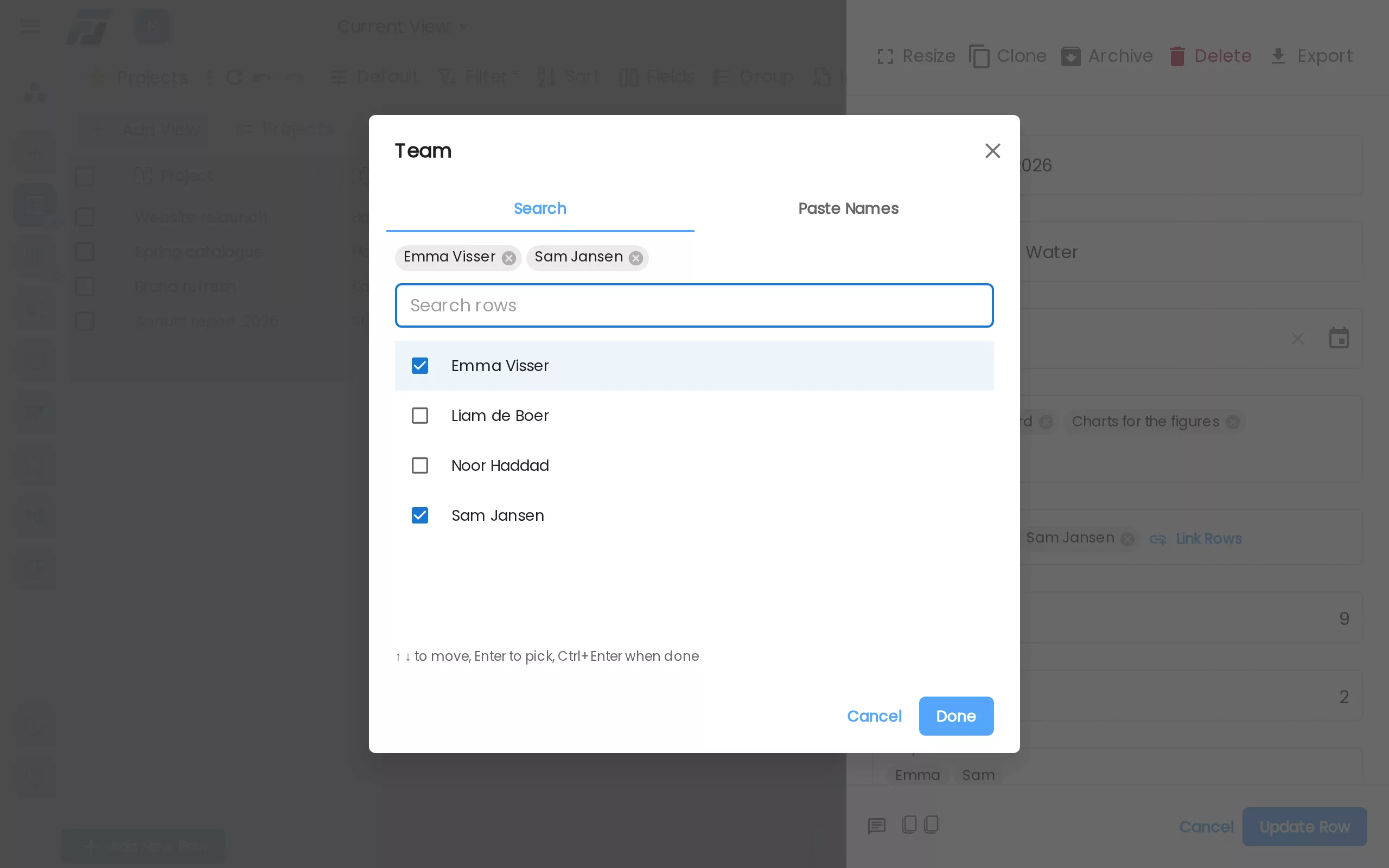Click the Resize icon in row panel
The height and width of the screenshot is (868, 1389).
tap(885, 56)
